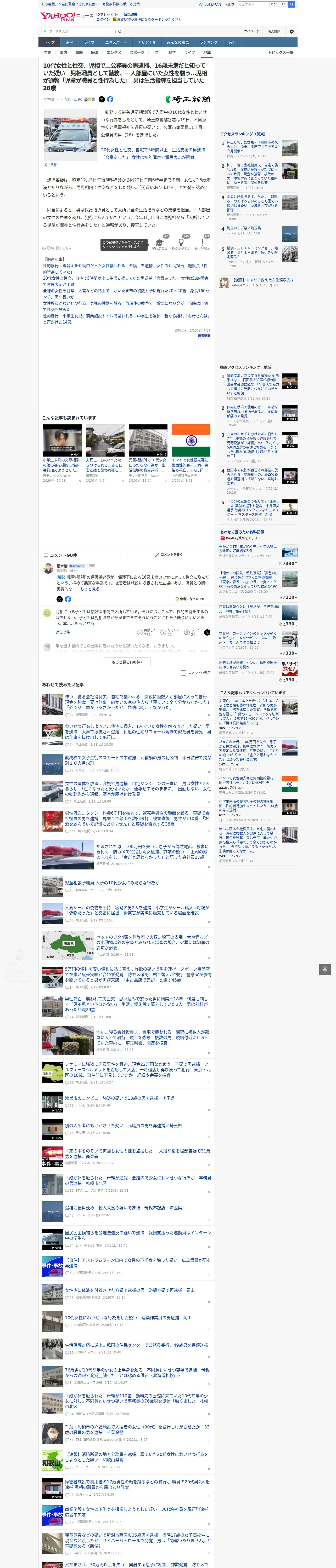336x1568 pixels.
Task: Open マイページ link
Action: pyautogui.click(x=252, y=32)
